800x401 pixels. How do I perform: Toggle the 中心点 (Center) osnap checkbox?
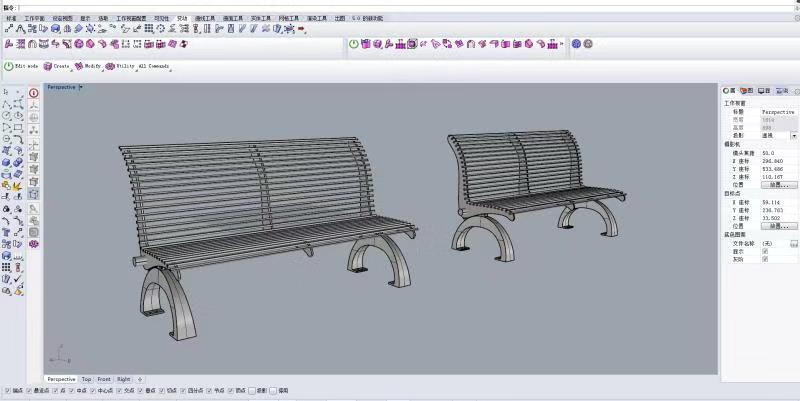tap(93, 391)
